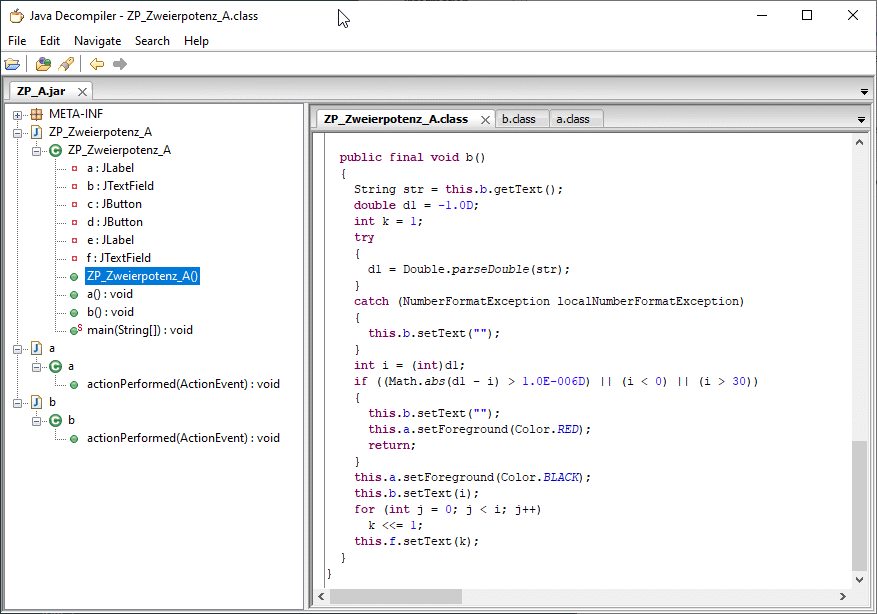Image resolution: width=877 pixels, height=614 pixels.
Task: Open the File menu
Action: tap(17, 41)
